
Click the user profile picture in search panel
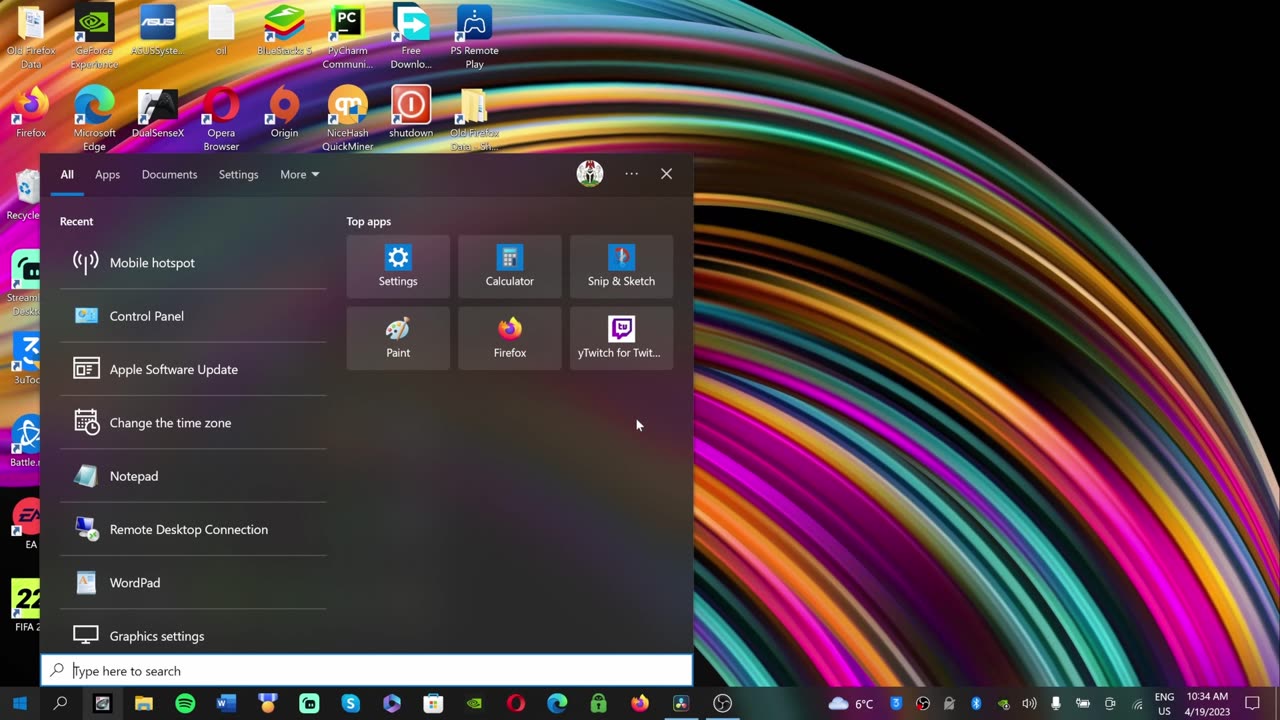click(x=590, y=173)
